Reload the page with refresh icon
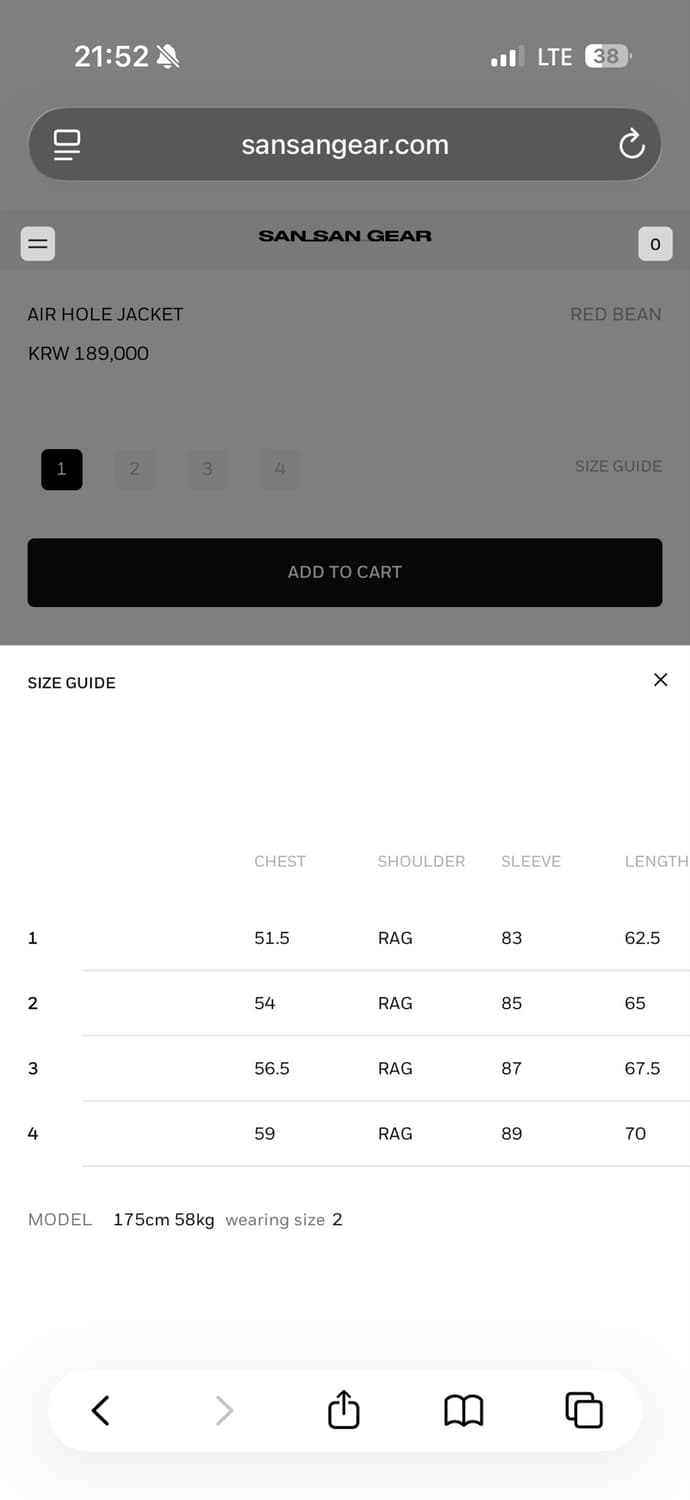 click(631, 145)
